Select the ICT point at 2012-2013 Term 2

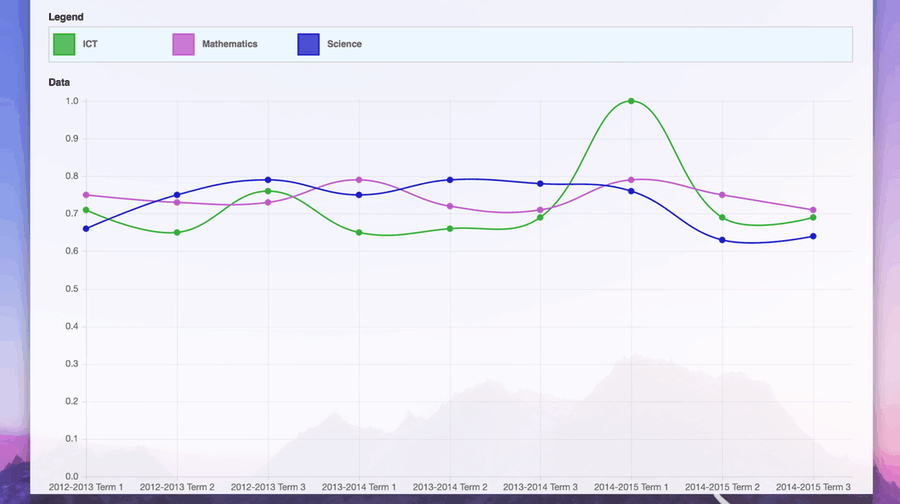point(177,233)
